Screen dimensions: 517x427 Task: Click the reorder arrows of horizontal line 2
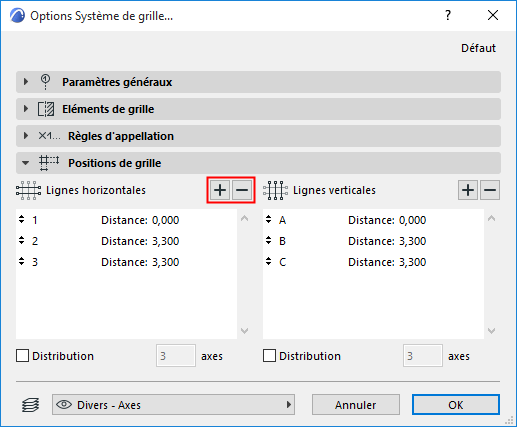(x=22, y=241)
